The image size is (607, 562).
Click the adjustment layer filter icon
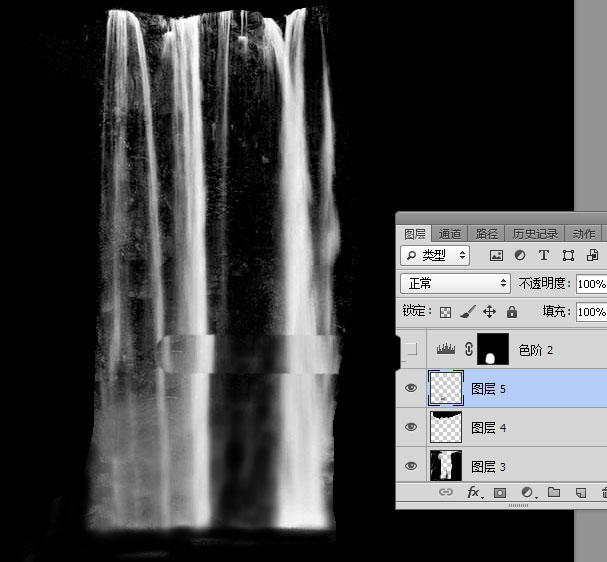click(x=520, y=256)
